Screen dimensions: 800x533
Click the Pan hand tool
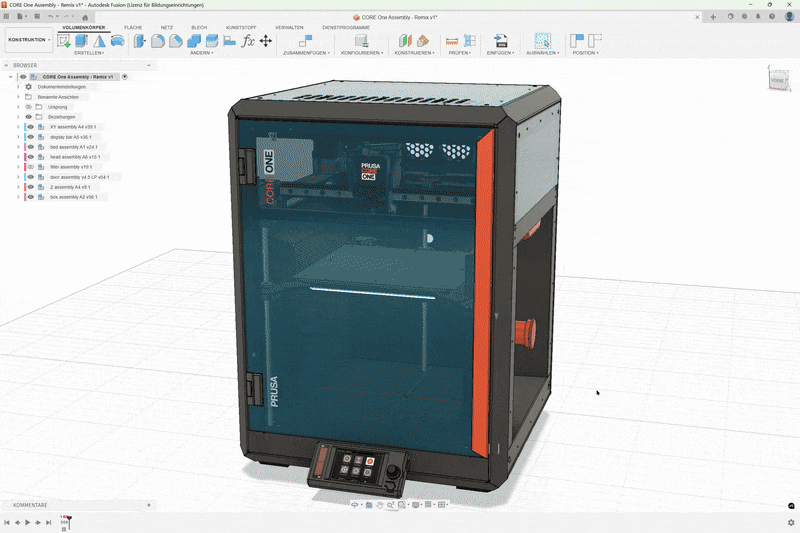[x=380, y=504]
